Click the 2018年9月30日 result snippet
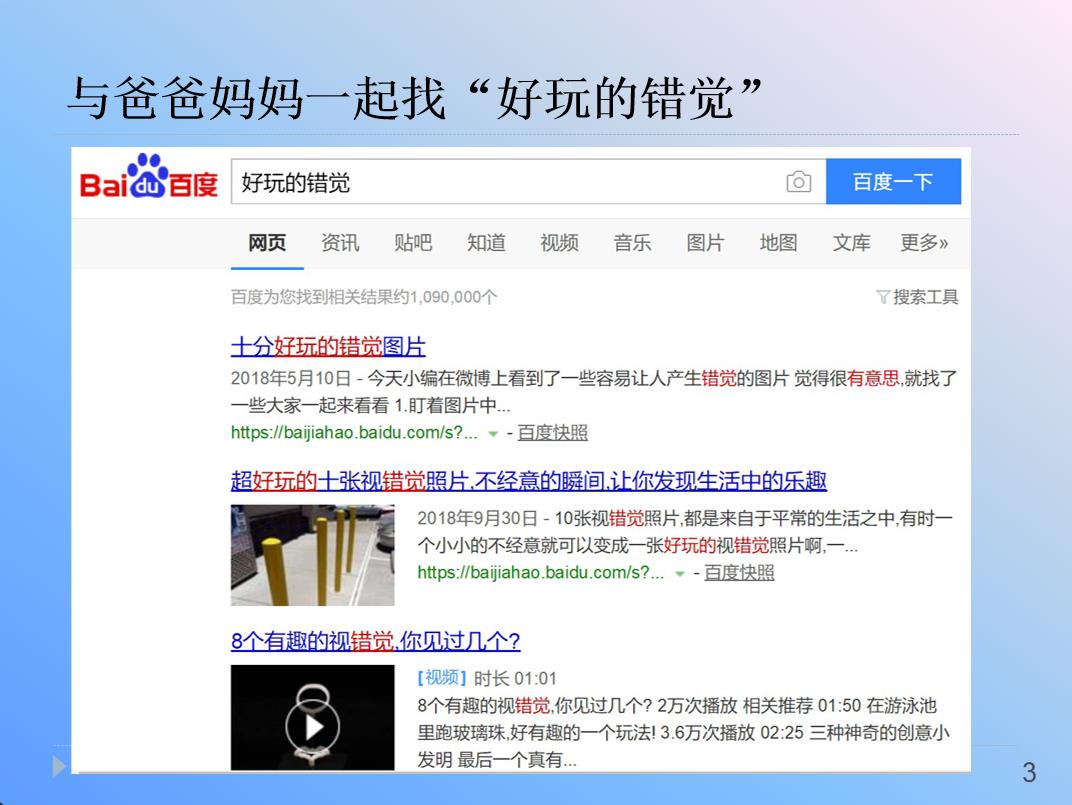This screenshot has height=805, width=1072. [x=685, y=531]
